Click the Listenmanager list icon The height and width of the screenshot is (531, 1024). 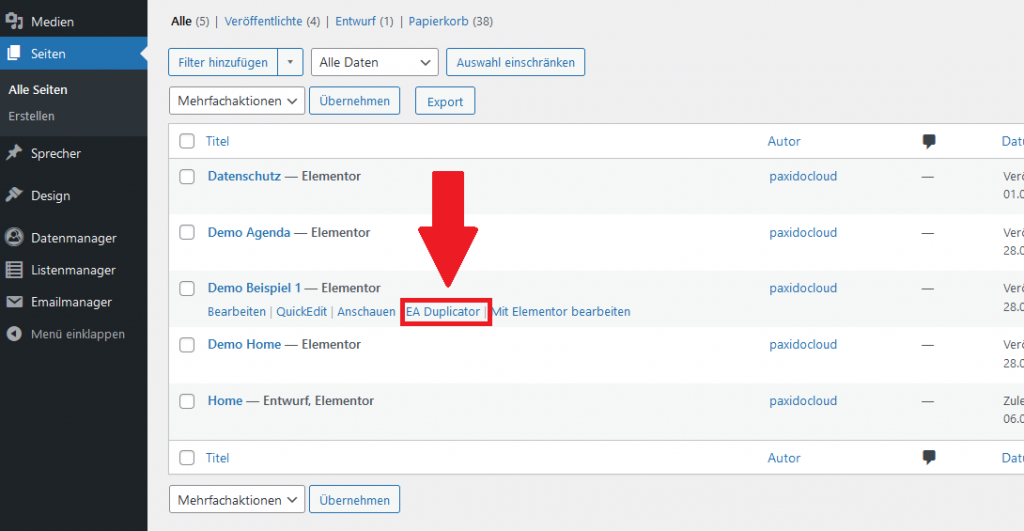tap(14, 270)
